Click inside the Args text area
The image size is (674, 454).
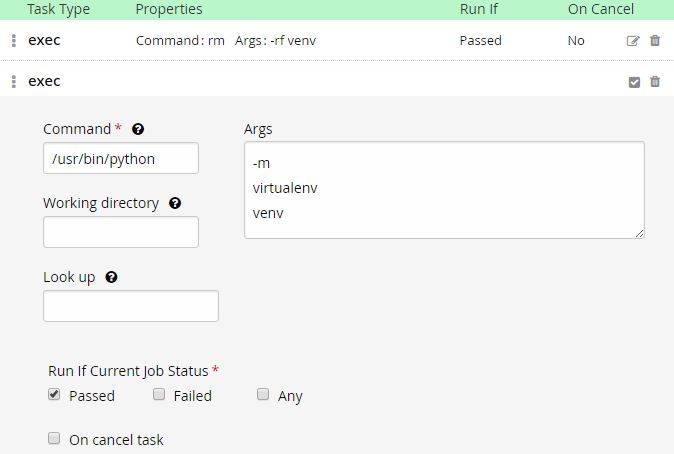[444, 190]
